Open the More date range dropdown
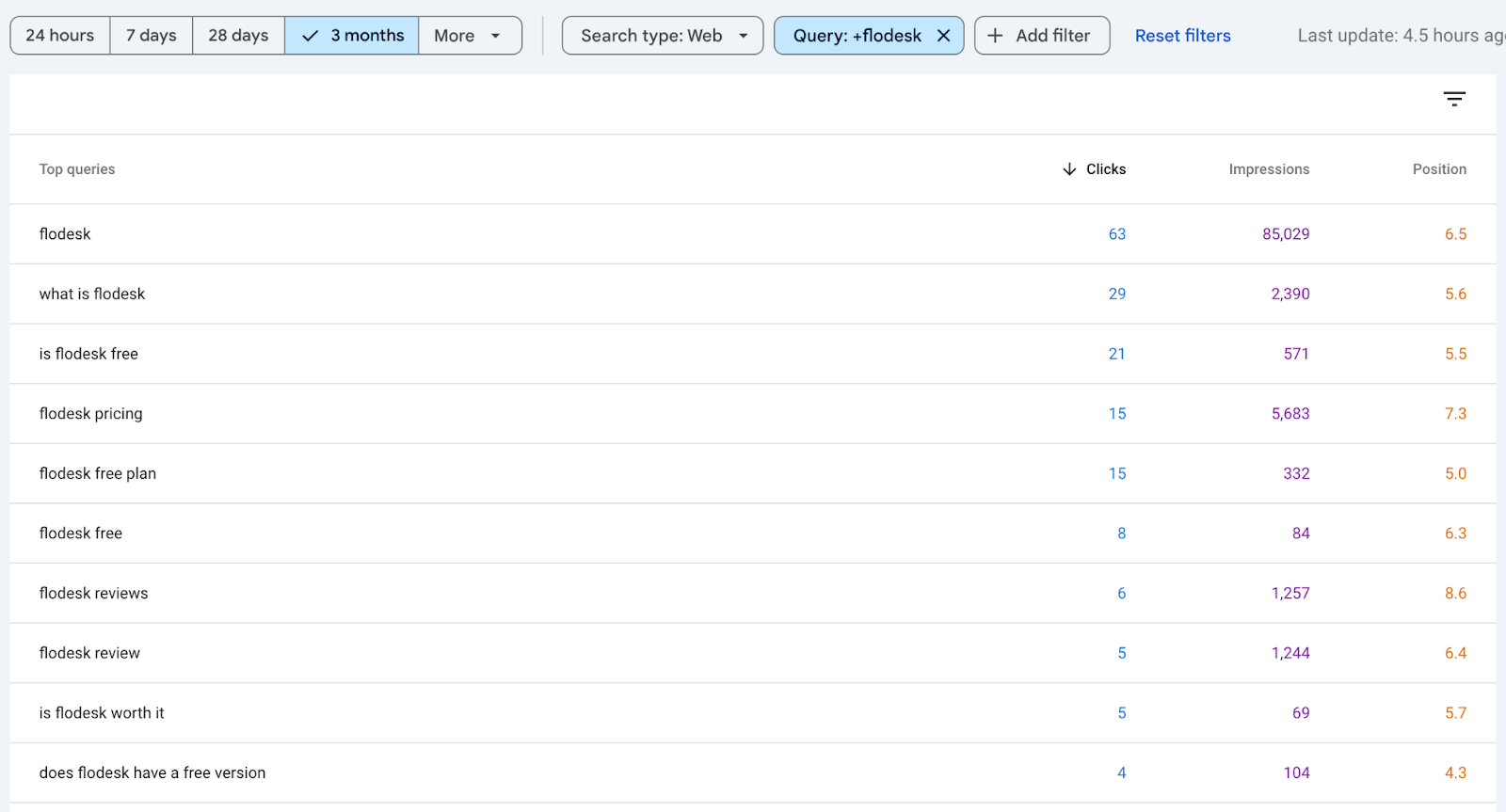 [x=470, y=36]
